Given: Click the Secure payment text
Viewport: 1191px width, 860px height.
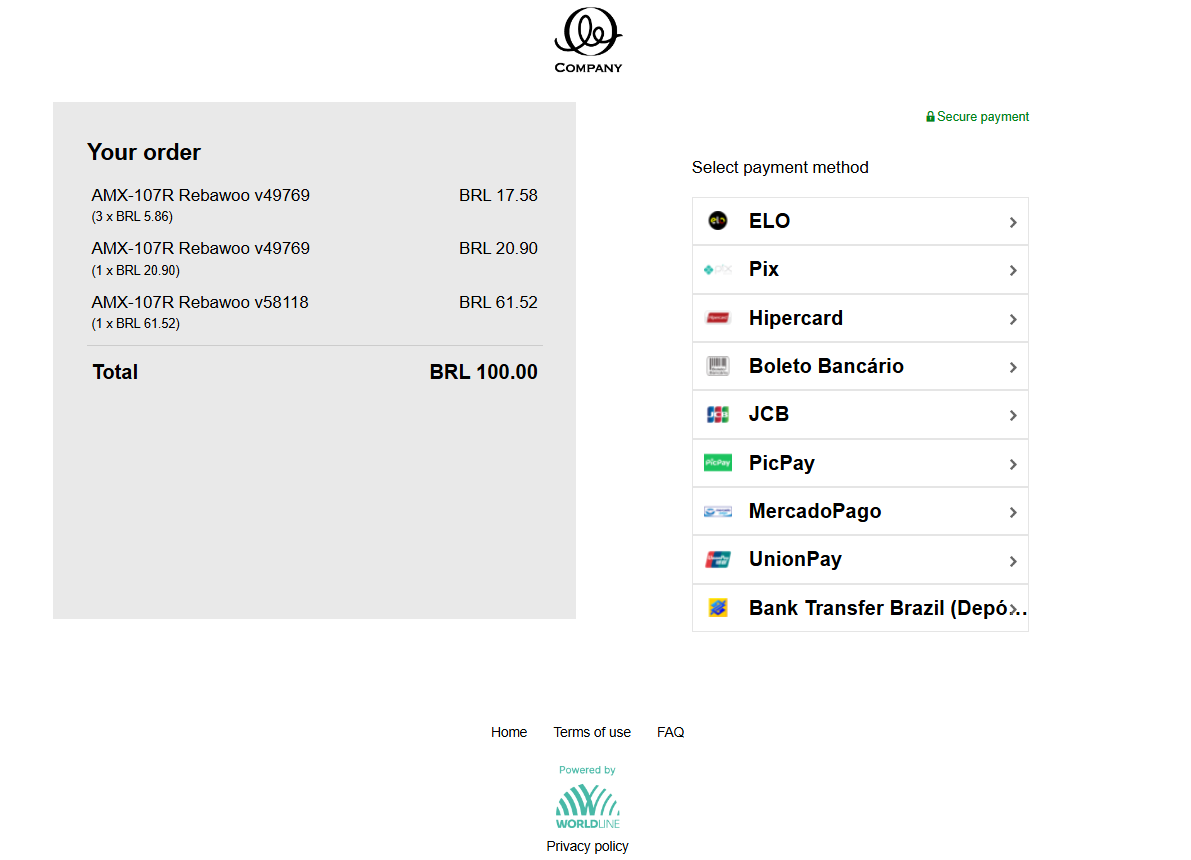Looking at the screenshot, I should coord(983,117).
